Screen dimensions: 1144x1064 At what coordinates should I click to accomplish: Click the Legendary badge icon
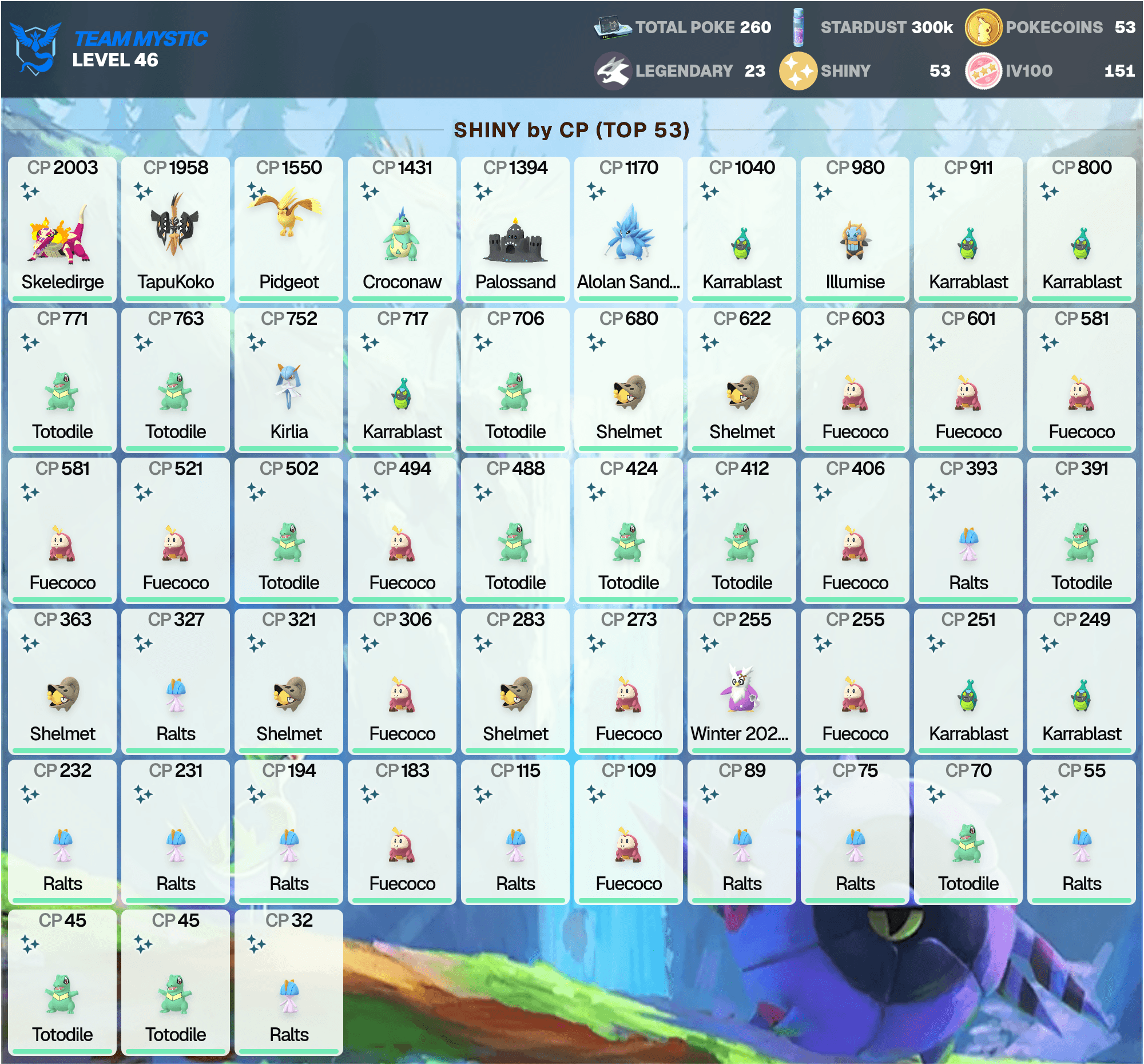tap(613, 71)
